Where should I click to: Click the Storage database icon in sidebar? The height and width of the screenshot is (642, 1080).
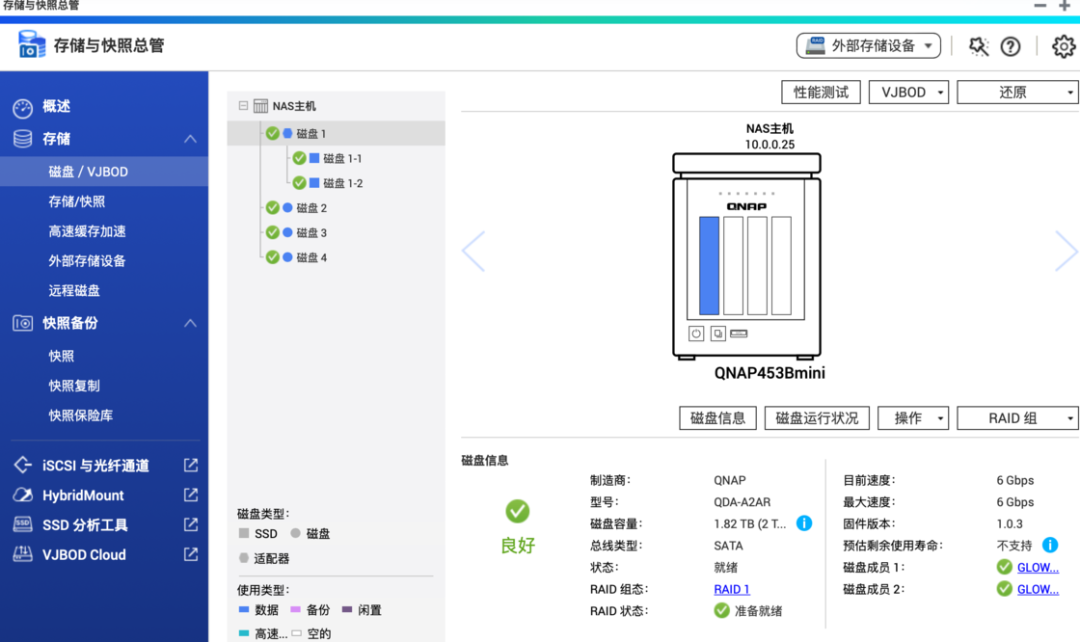point(23,139)
